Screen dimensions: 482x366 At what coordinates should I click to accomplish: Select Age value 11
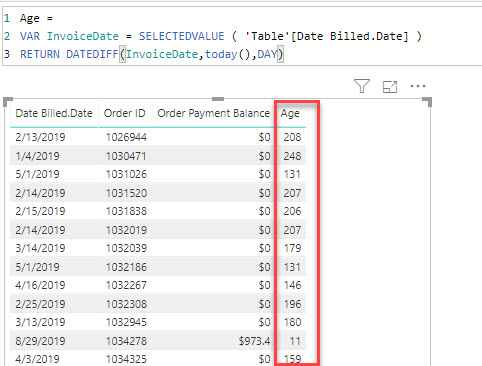pyautogui.click(x=295, y=341)
